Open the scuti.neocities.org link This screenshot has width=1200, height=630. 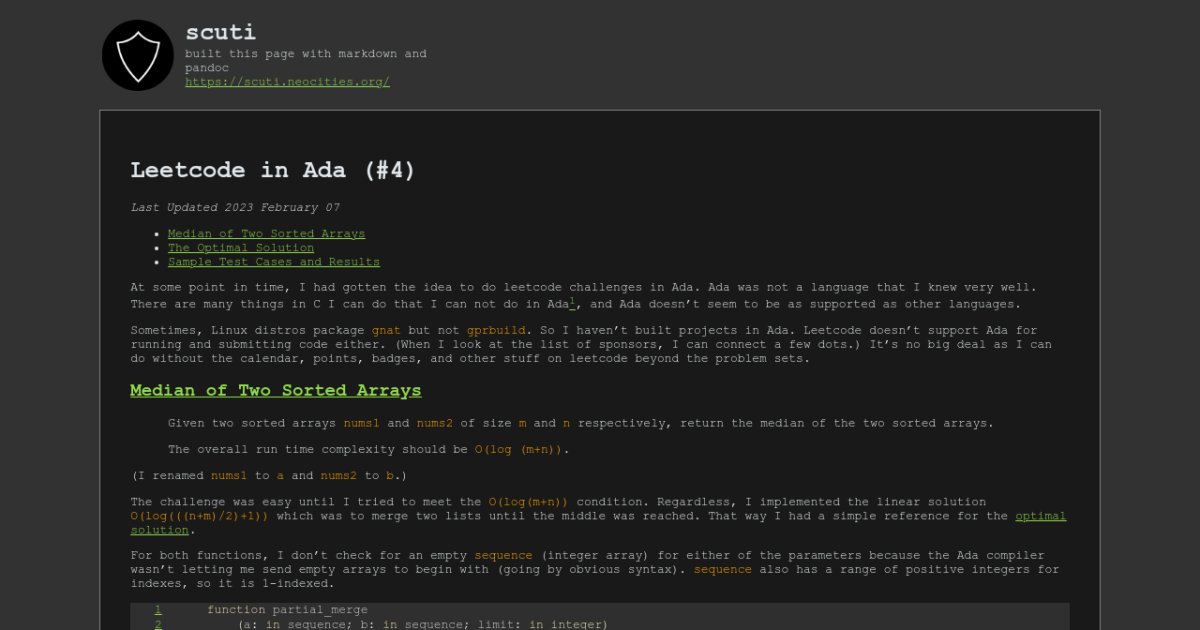(287, 82)
